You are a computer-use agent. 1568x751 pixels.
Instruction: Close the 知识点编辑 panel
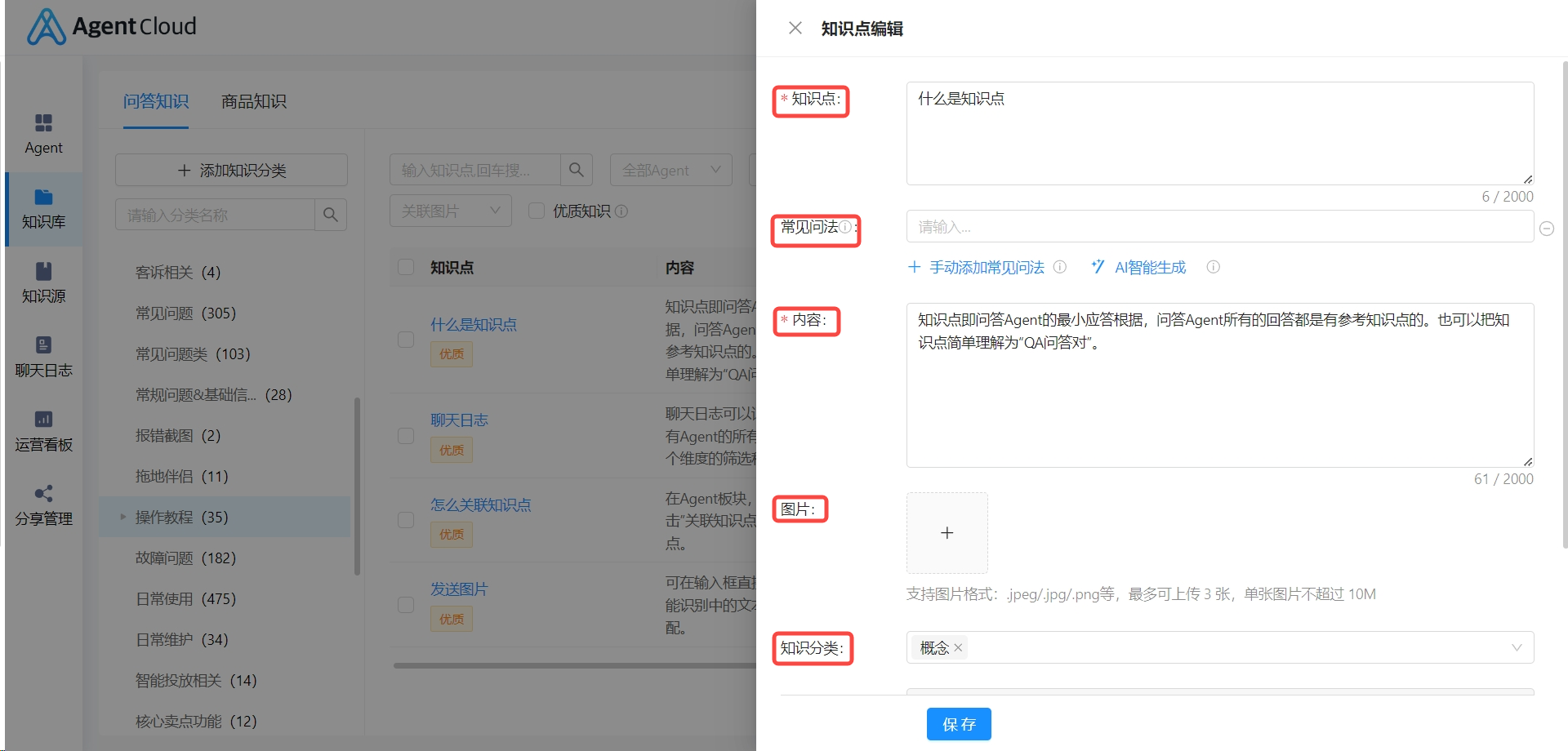coord(795,28)
